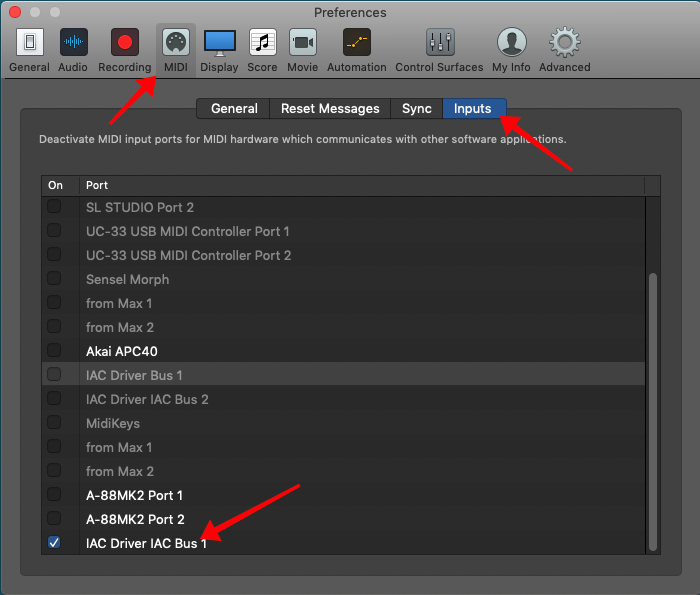This screenshot has height=595, width=700.
Task: Open the Movie preferences icon
Action: click(x=303, y=42)
